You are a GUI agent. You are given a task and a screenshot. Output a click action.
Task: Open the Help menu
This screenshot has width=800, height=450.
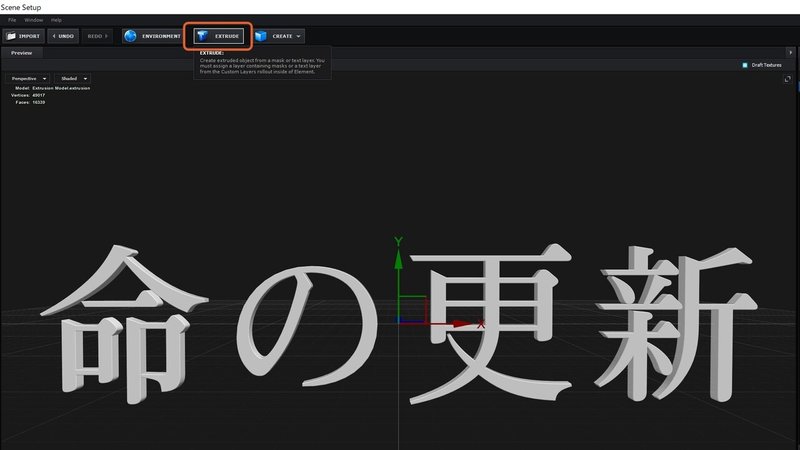[56, 20]
